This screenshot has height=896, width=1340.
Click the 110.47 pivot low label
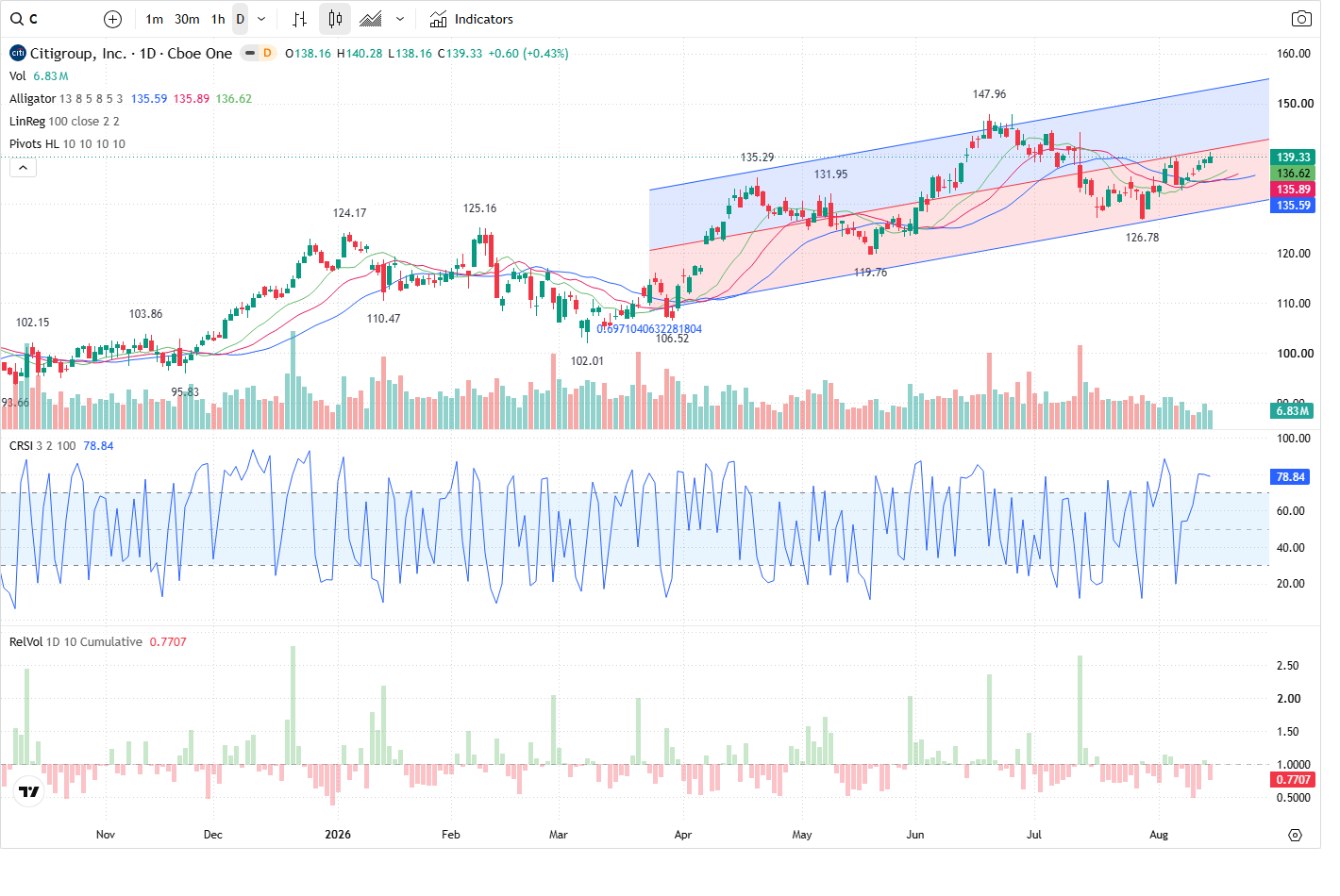pyautogui.click(x=383, y=319)
